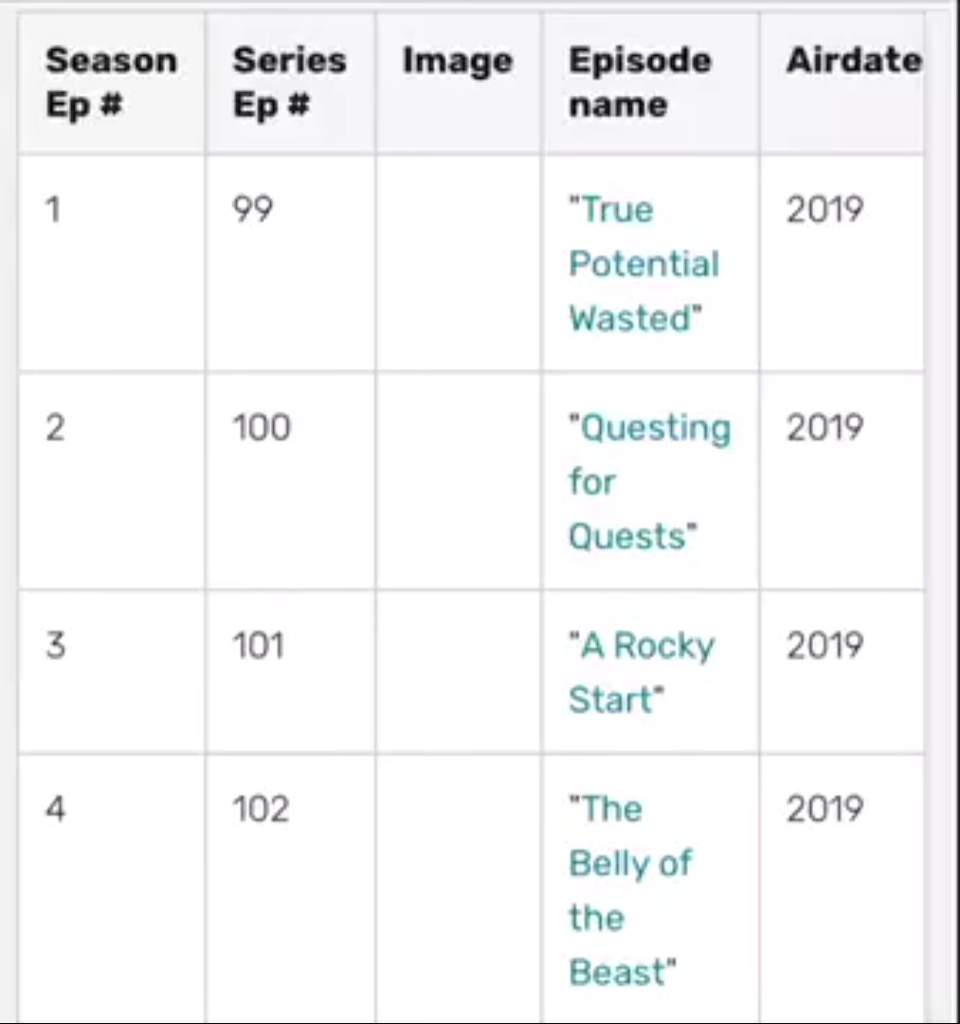Select the series episode number 102 cell
This screenshot has height=1024, width=960.
[x=290, y=889]
